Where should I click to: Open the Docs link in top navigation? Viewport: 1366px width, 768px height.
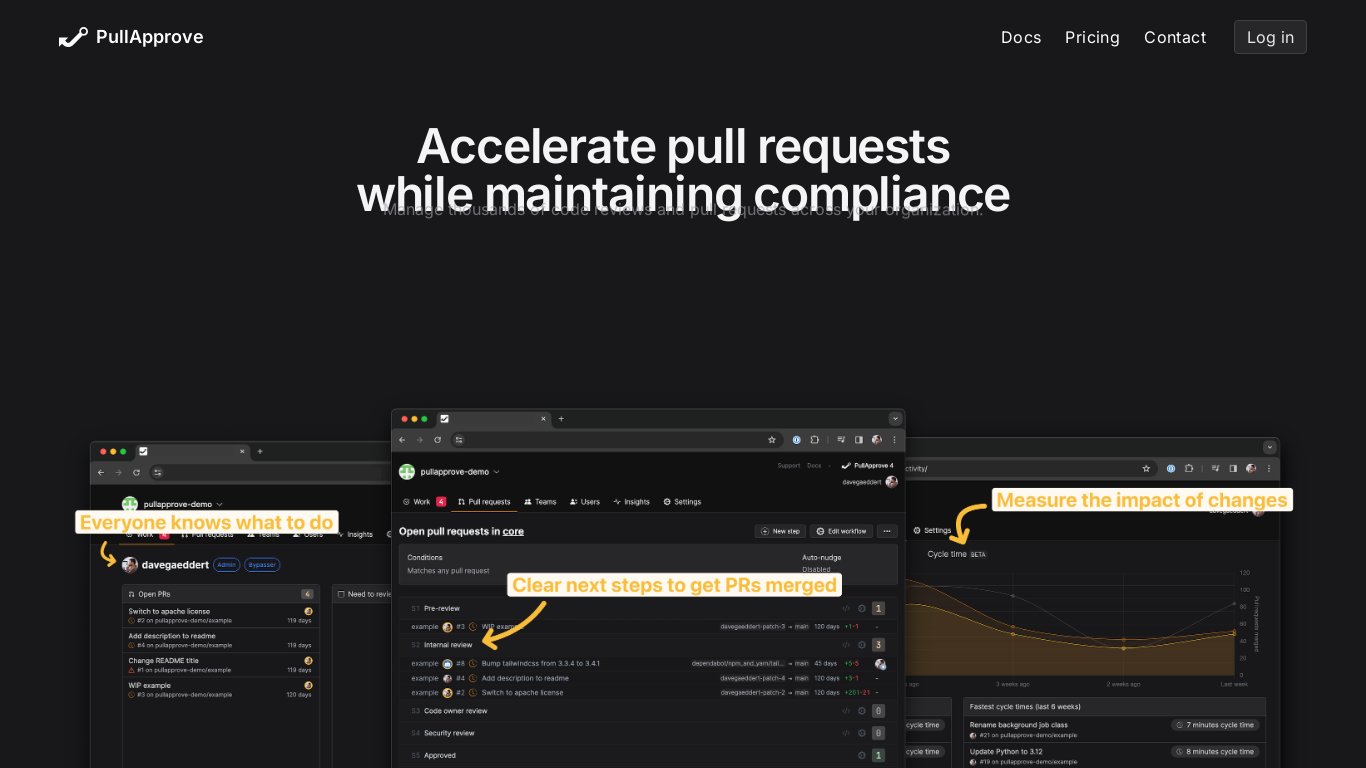pos(1021,37)
